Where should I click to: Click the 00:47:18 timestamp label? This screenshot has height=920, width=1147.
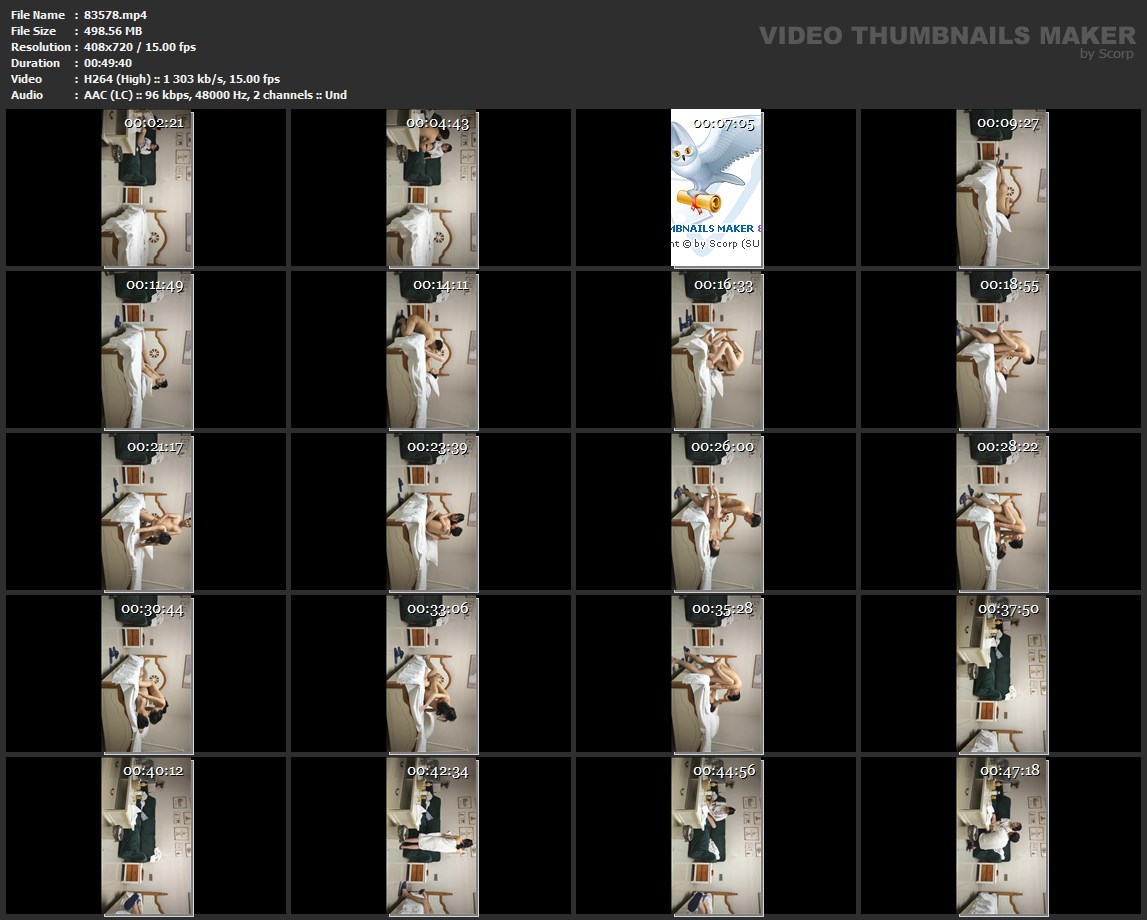(x=1009, y=771)
